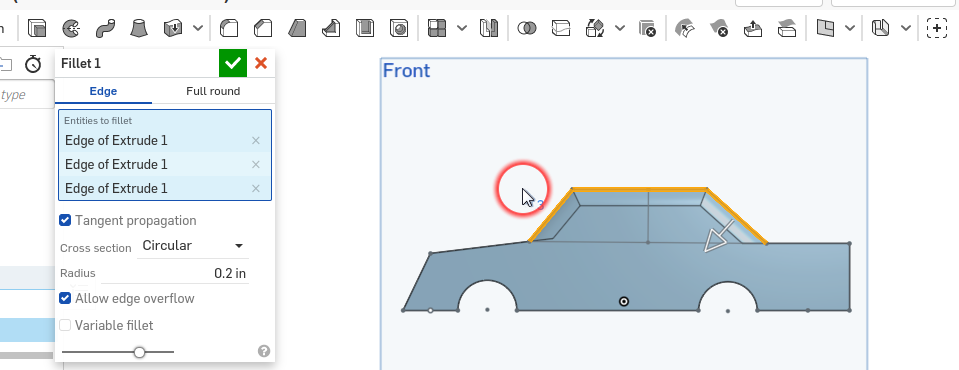This screenshot has height=370, width=959.
Task: Open Cross section Circular dropdown
Action: tap(193, 246)
